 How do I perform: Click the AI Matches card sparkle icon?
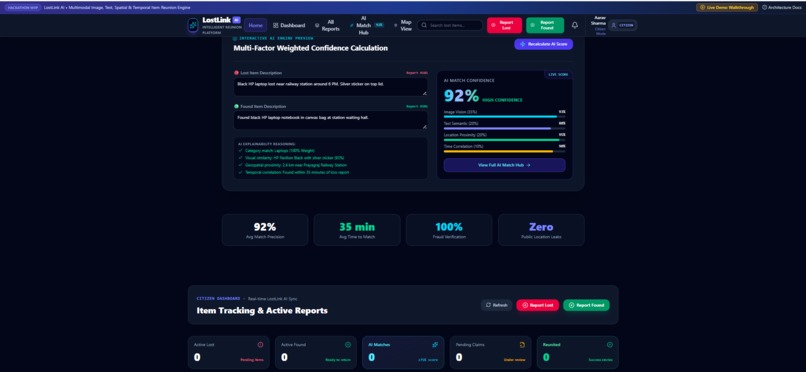[x=435, y=345]
